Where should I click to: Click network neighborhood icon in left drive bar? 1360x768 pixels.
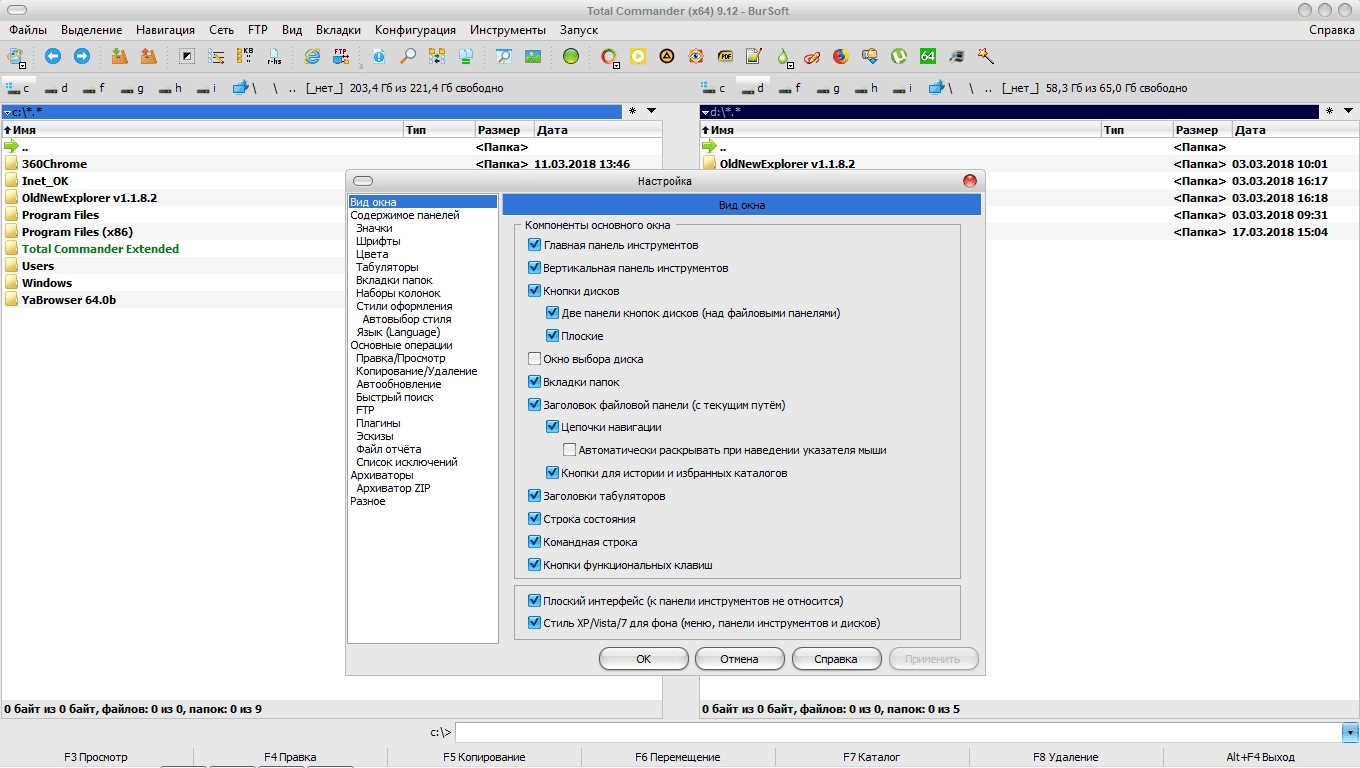(244, 88)
